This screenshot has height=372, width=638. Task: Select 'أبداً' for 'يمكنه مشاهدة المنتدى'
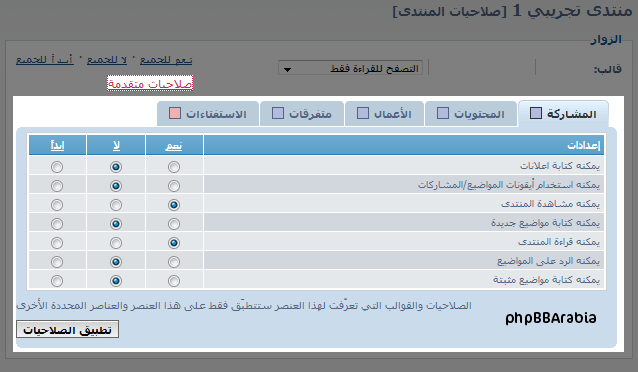[57, 205]
